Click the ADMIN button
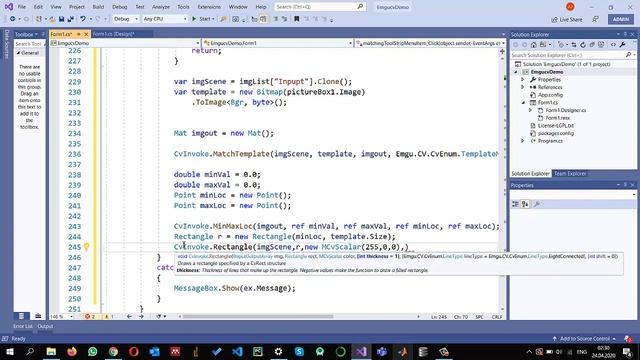 (621, 19)
